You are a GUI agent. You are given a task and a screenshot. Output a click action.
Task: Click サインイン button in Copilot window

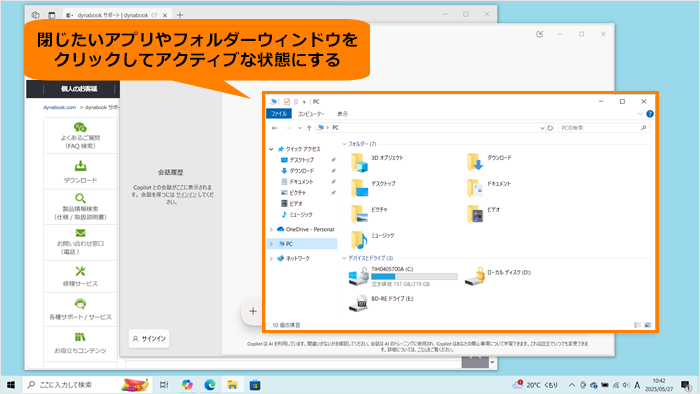pyautogui.click(x=149, y=339)
